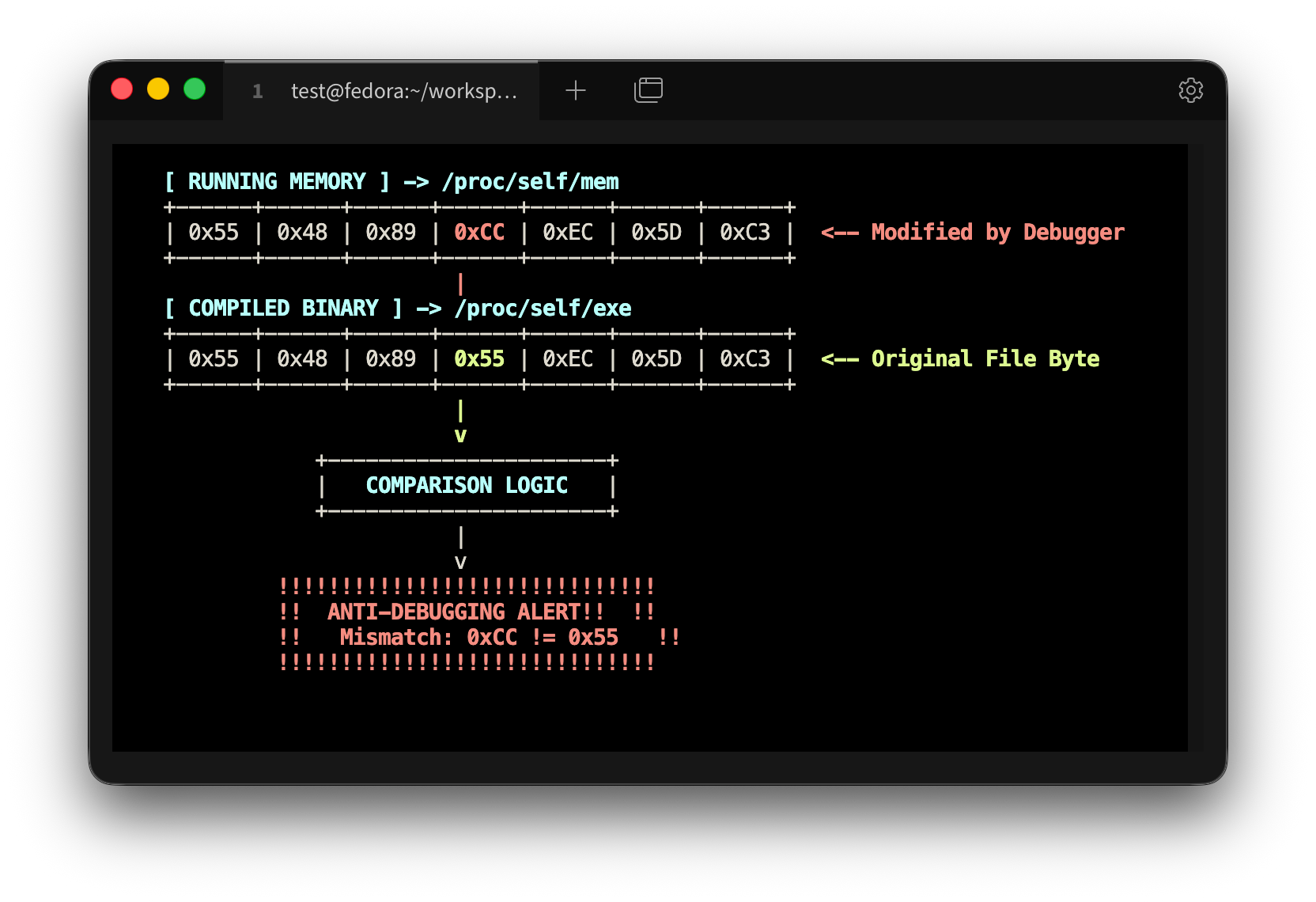
Task: Click 'ANTI-DEBUGGING ALERT!!' text
Action: pyautogui.click(x=466, y=612)
